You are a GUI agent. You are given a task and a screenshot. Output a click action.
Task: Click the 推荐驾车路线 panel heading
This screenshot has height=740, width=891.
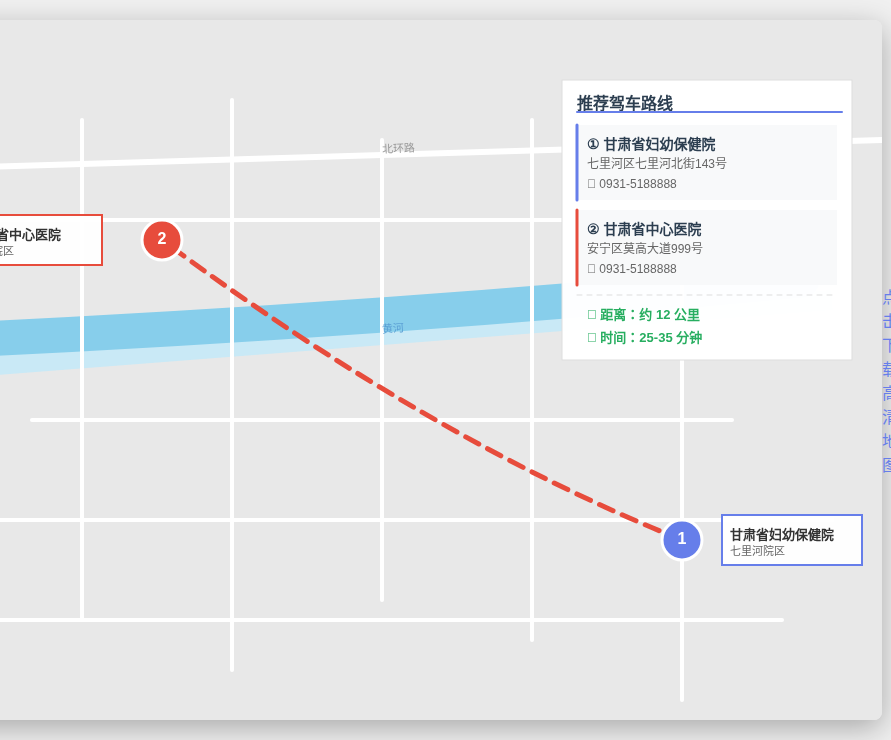624,103
